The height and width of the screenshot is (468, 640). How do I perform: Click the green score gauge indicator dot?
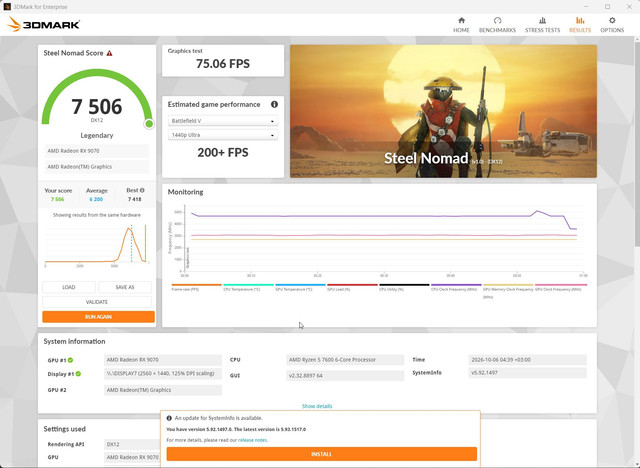click(x=149, y=124)
